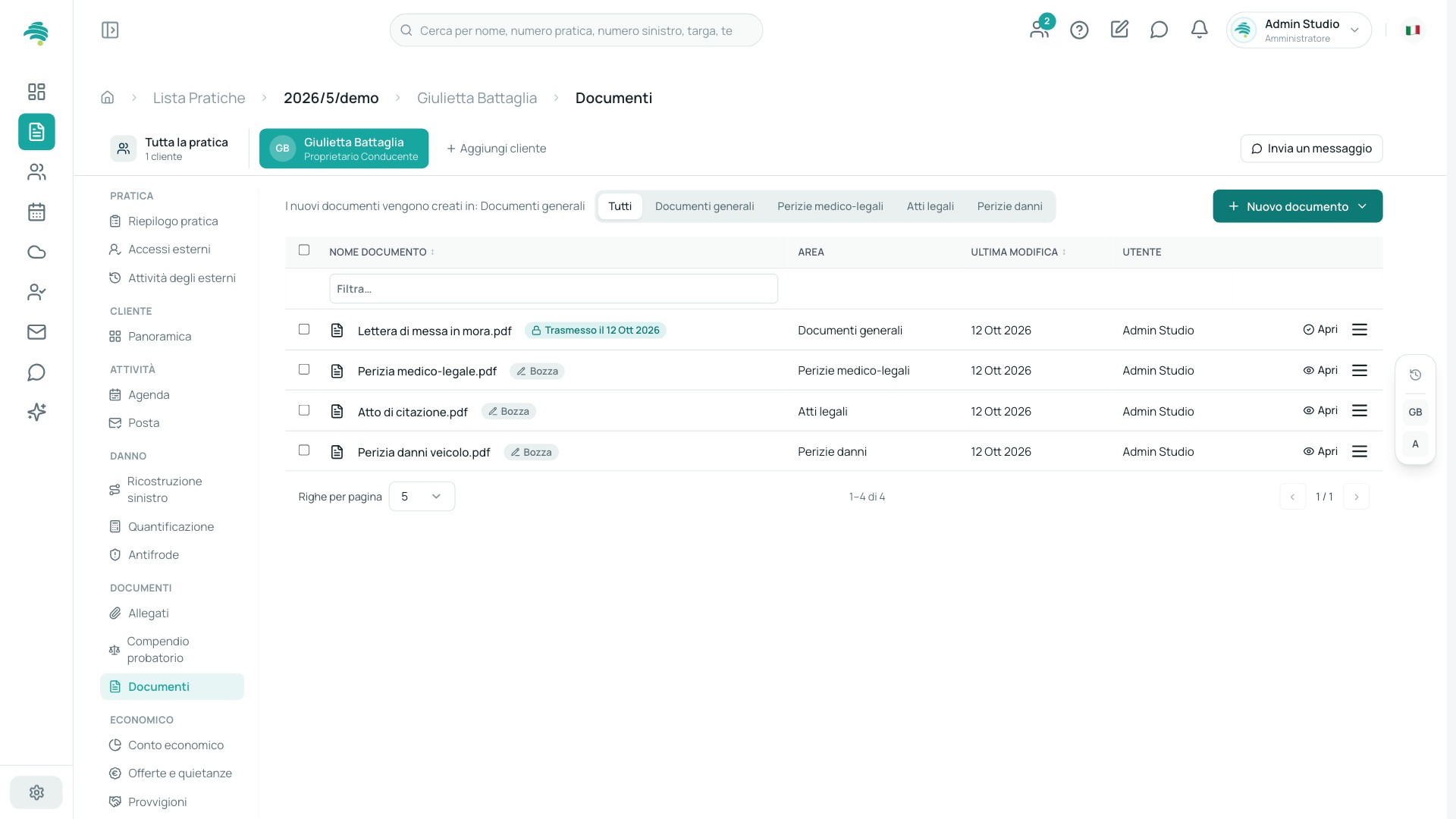The image size is (1456, 819).
Task: Select the Perizie medico-legali tab
Action: pyautogui.click(x=830, y=206)
